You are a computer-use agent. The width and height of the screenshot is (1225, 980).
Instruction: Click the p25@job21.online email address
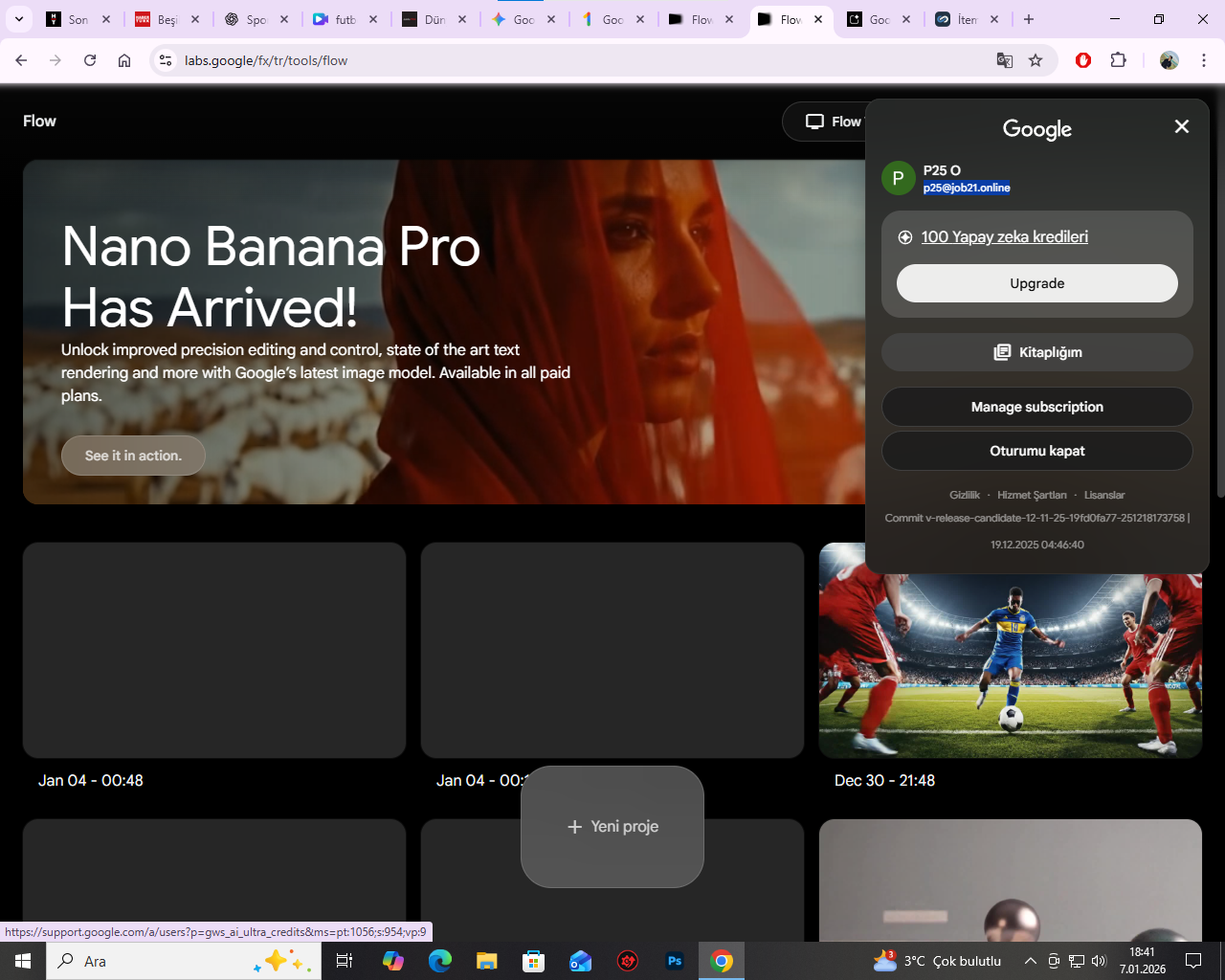[x=967, y=188]
